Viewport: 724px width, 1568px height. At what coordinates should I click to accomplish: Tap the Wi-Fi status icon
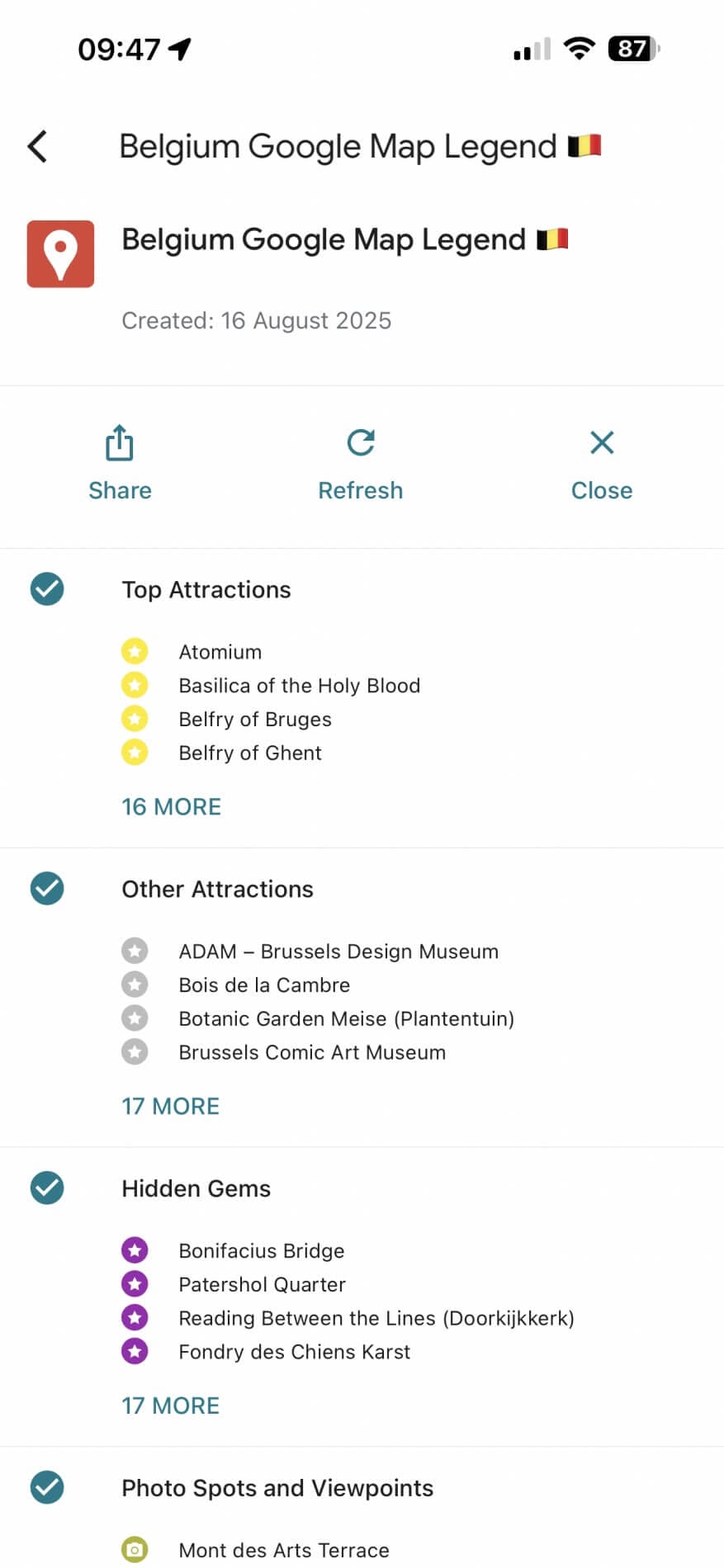[x=580, y=49]
